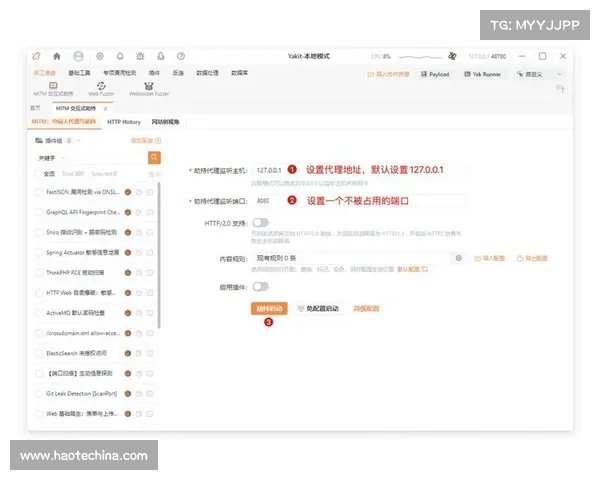Click the engine status icon next to CPU graph
The width and height of the screenshot is (600, 480).
[x=452, y=56]
